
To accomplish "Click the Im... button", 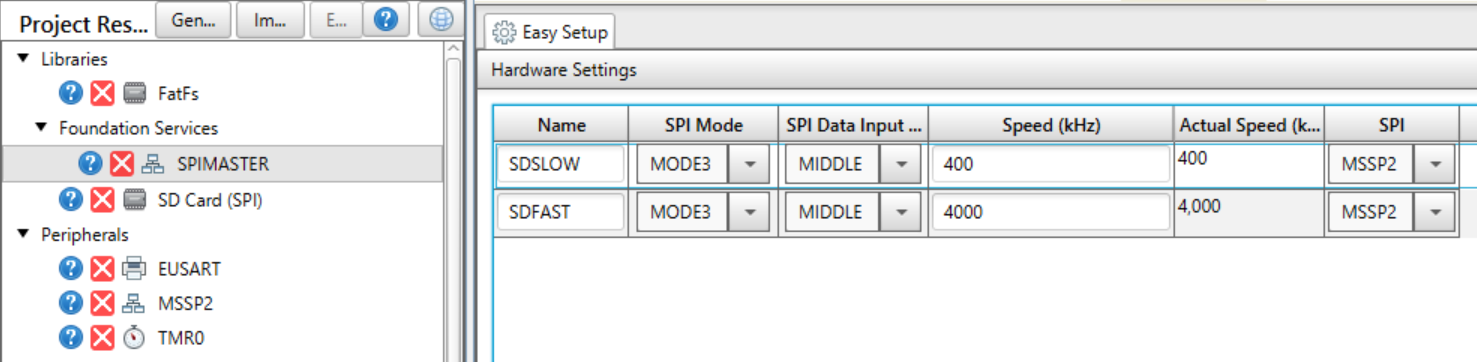I will (270, 20).
